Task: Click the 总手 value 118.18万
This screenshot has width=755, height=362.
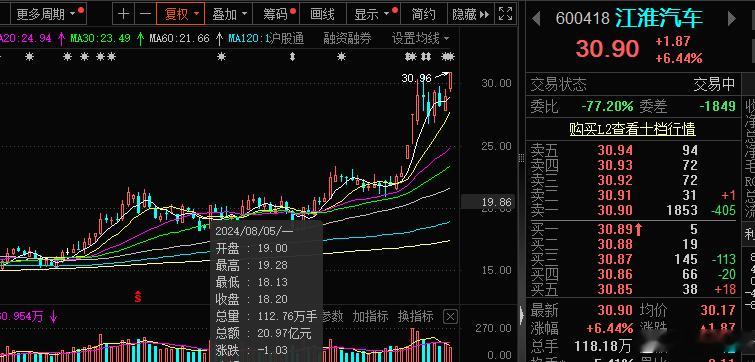Action: point(603,345)
